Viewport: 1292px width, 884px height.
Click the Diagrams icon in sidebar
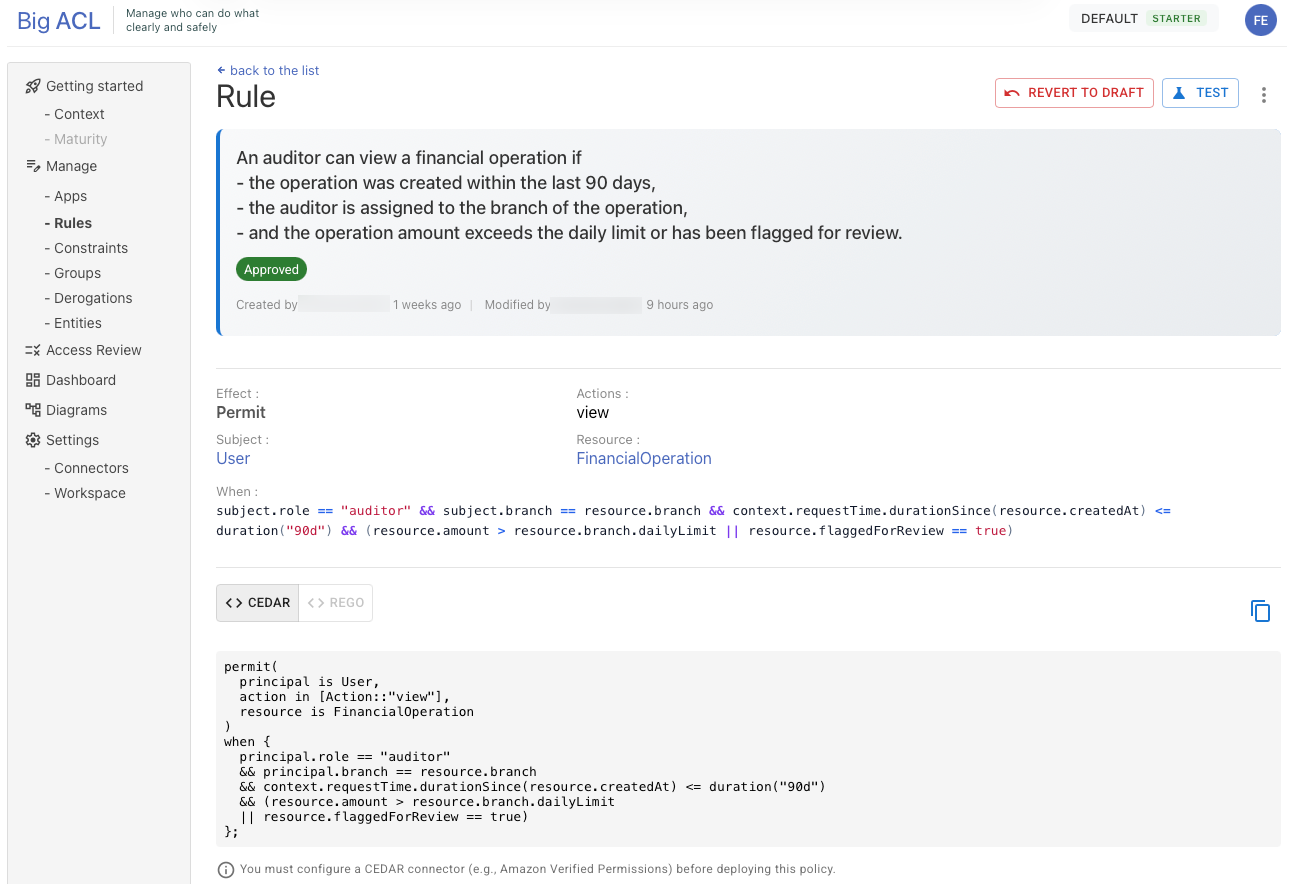(x=33, y=410)
